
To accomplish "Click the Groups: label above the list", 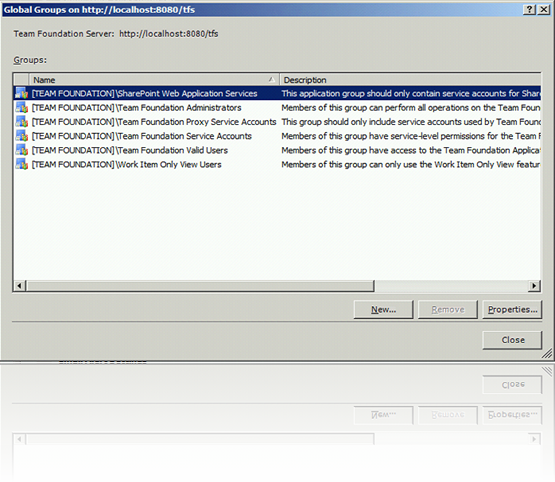I will click(x=30, y=60).
